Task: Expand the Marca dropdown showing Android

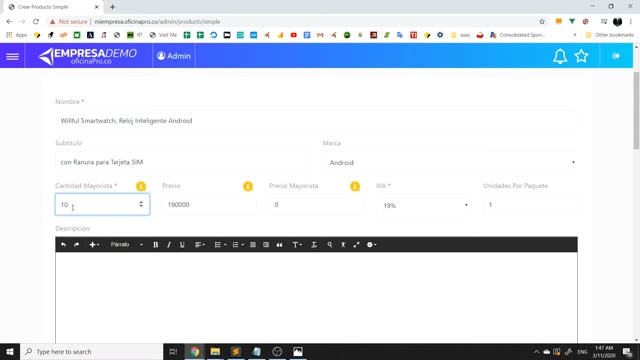Action: (450, 162)
